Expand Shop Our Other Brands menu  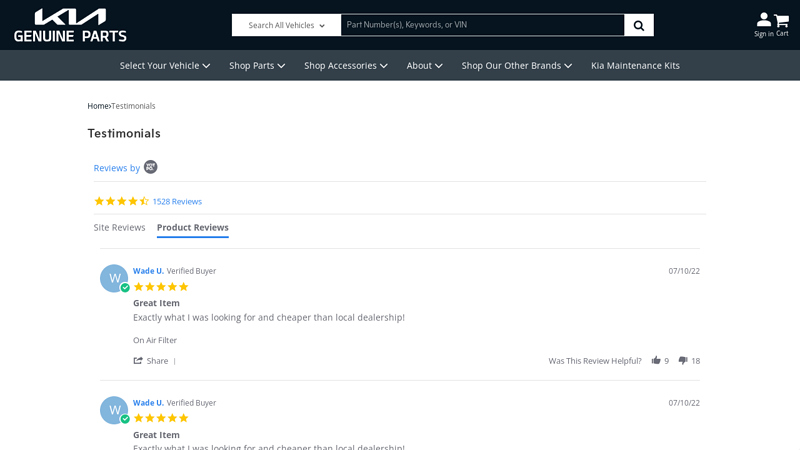click(517, 65)
